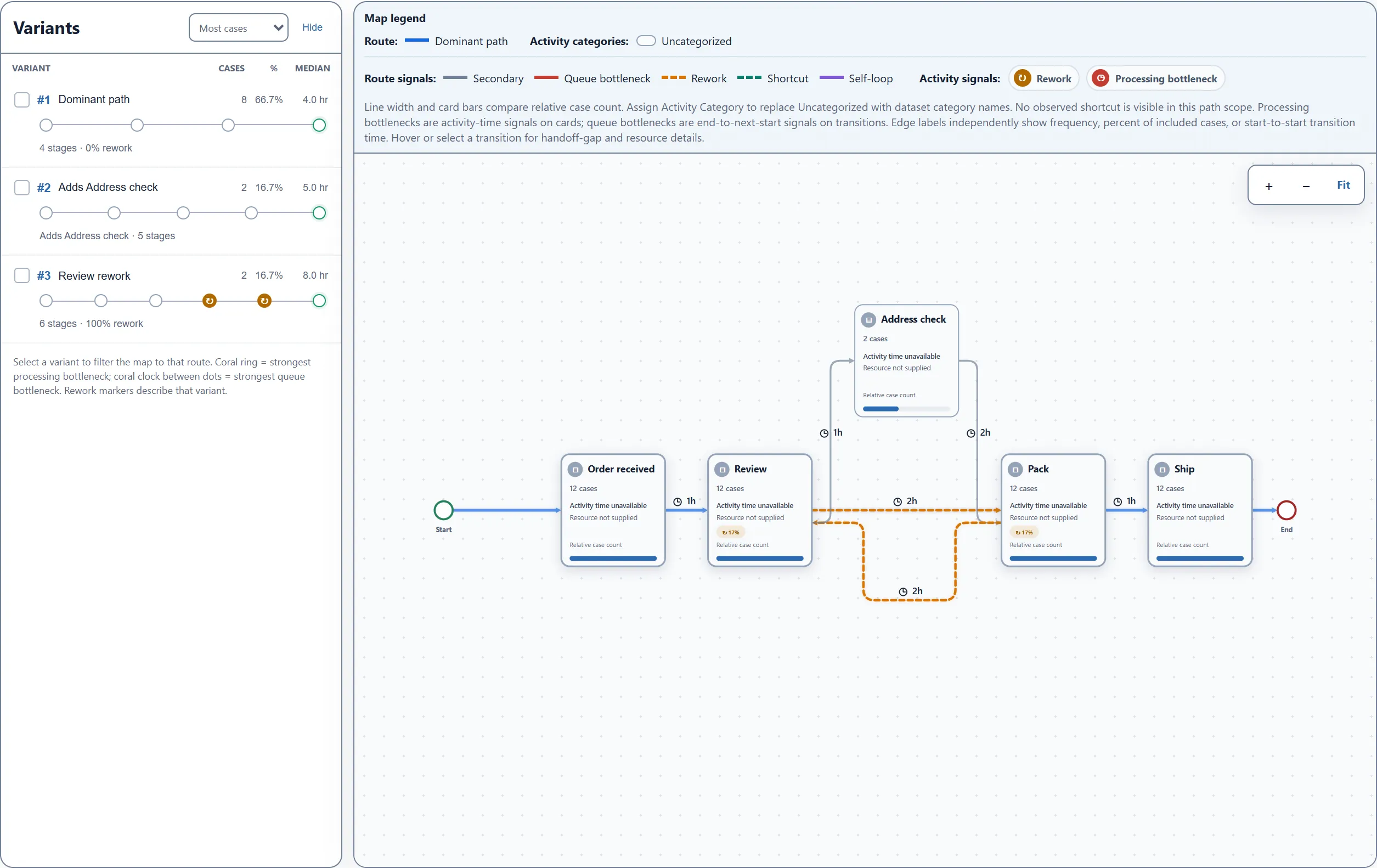Click the Uncategorized category swatch in legend

point(646,41)
